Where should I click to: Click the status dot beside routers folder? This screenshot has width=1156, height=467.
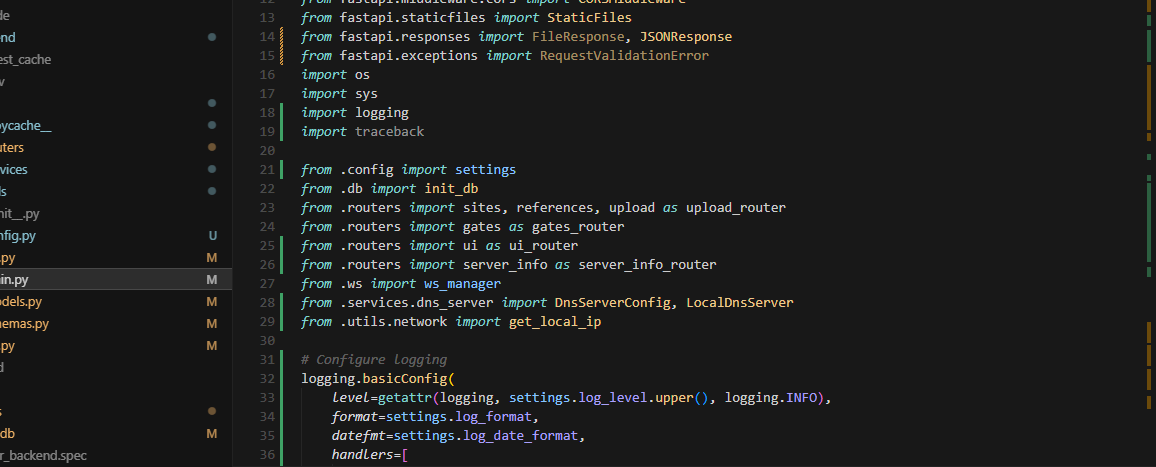click(212, 148)
